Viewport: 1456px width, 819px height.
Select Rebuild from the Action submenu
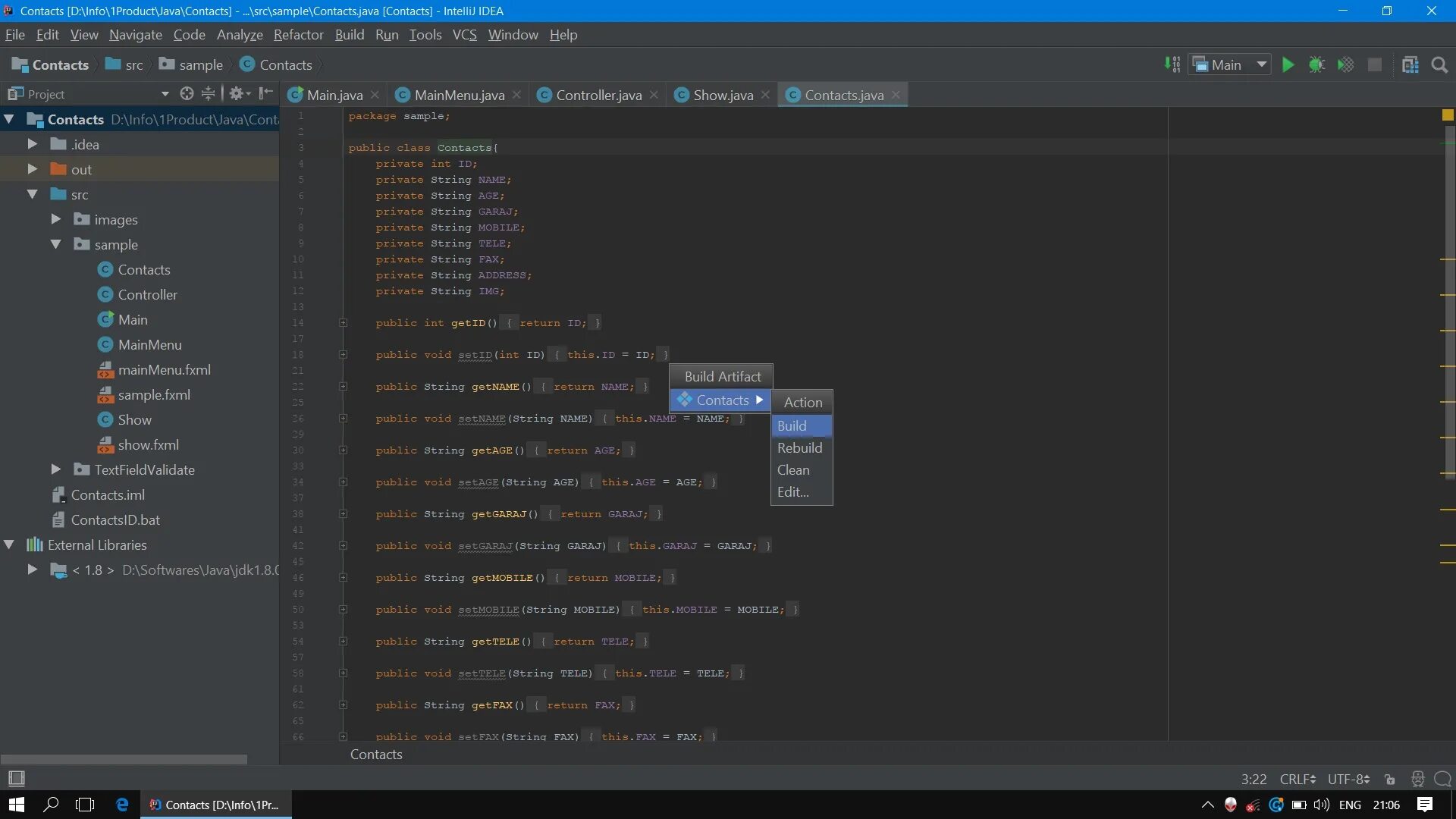point(799,448)
